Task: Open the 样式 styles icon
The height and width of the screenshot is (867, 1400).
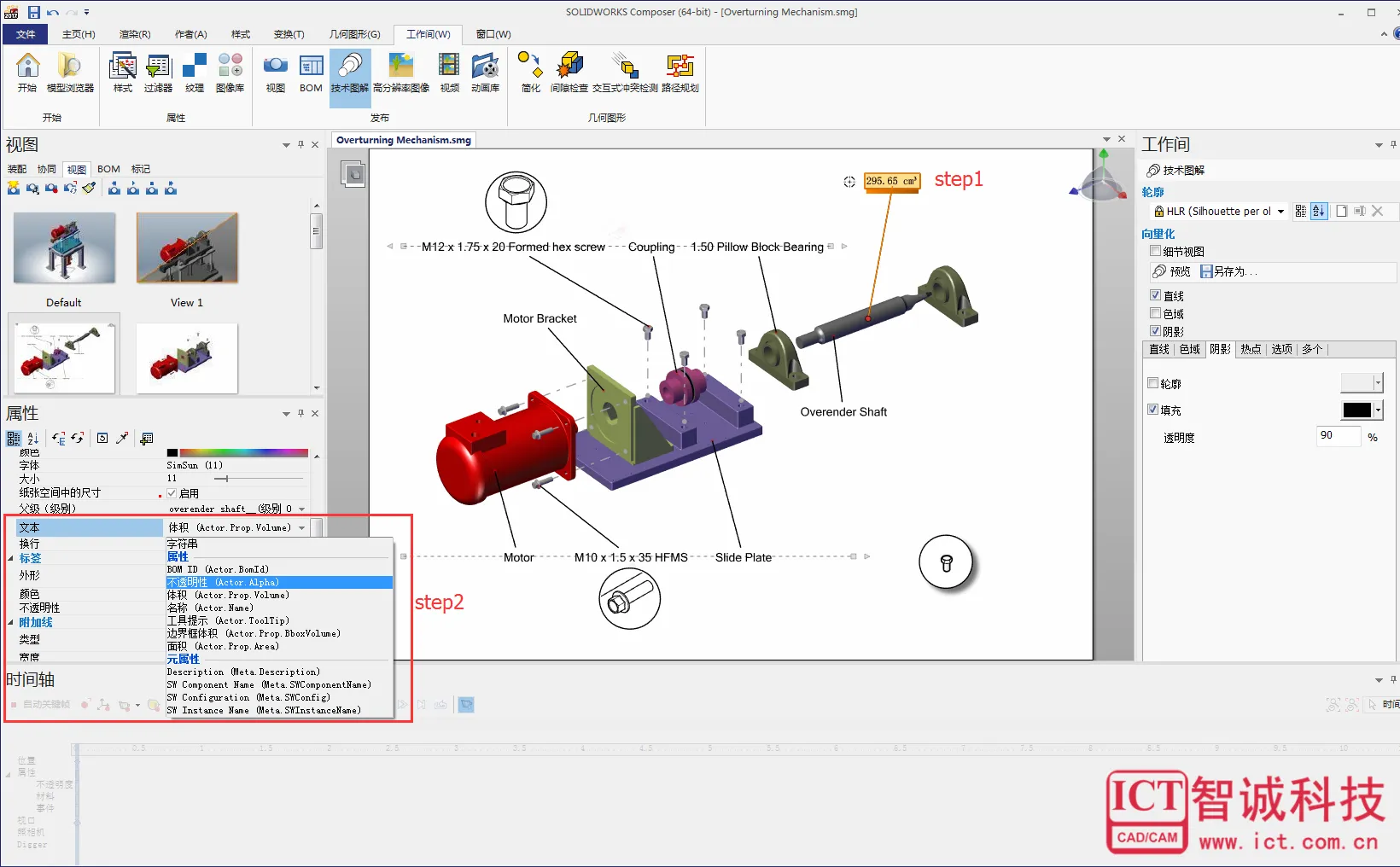Action: coord(123,73)
